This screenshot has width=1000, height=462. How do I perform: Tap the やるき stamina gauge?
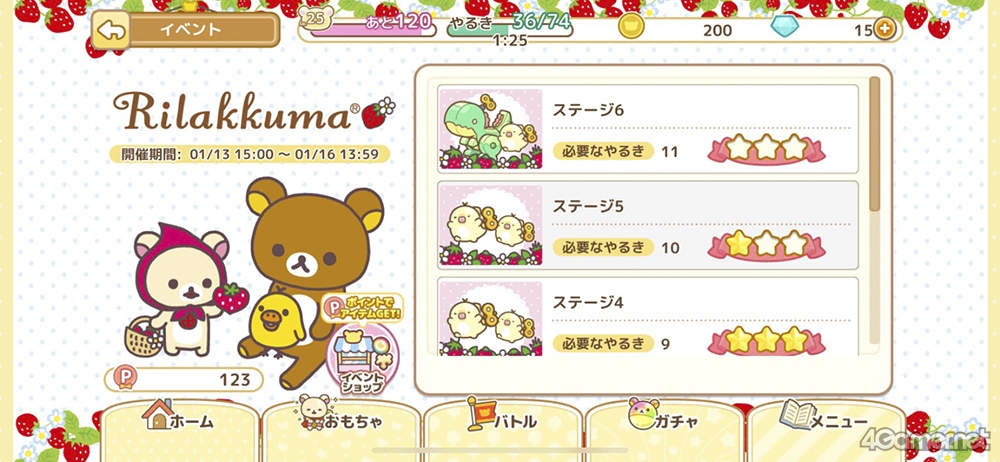pyautogui.click(x=508, y=27)
